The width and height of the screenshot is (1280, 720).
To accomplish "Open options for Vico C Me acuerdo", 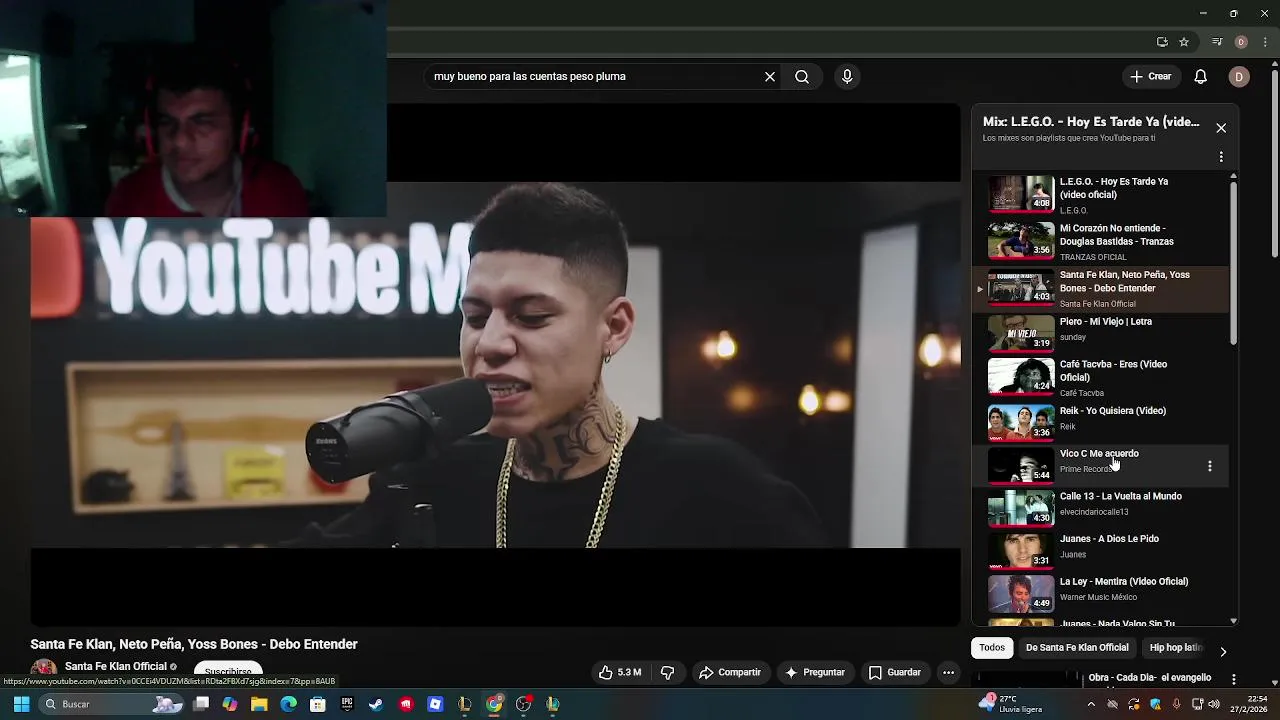I will (x=1210, y=466).
